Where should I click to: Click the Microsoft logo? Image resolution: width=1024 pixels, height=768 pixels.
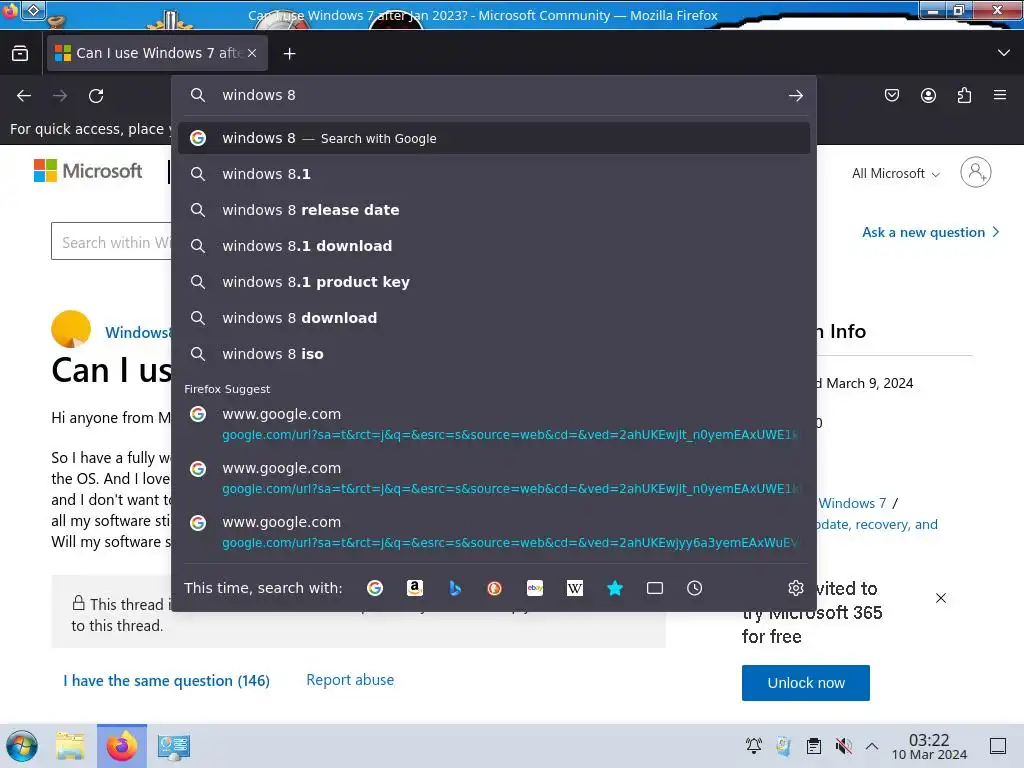click(x=88, y=171)
